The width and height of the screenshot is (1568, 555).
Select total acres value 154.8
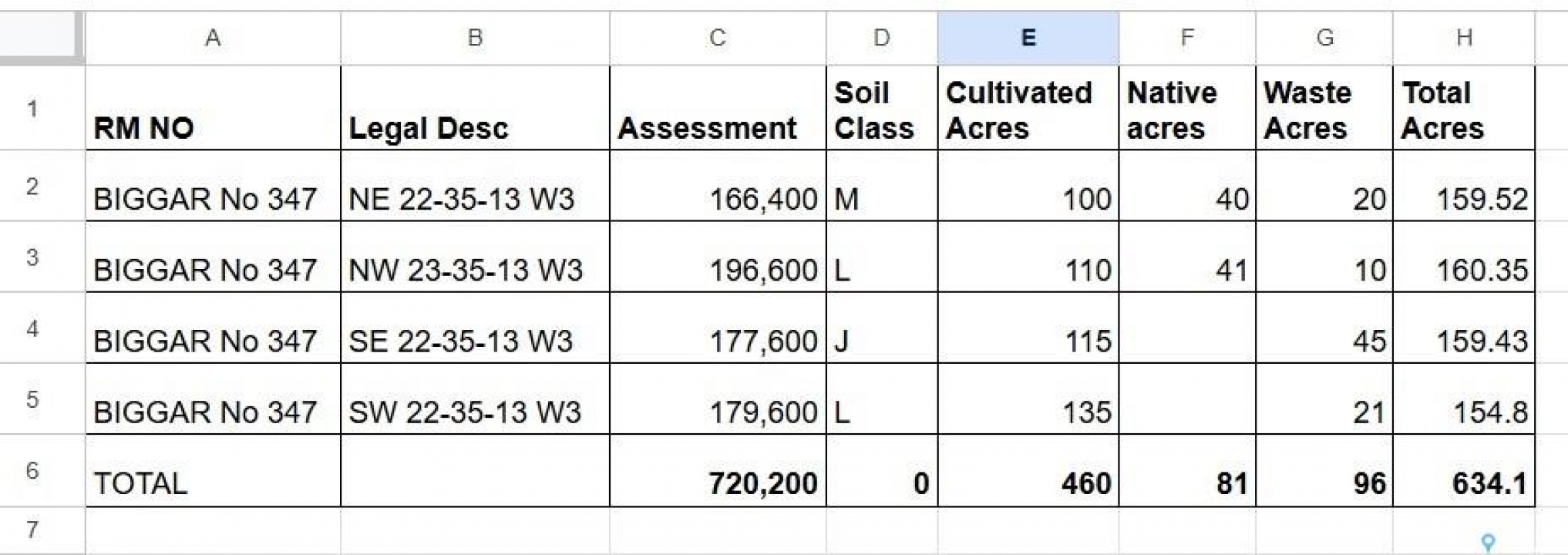[x=1464, y=399]
